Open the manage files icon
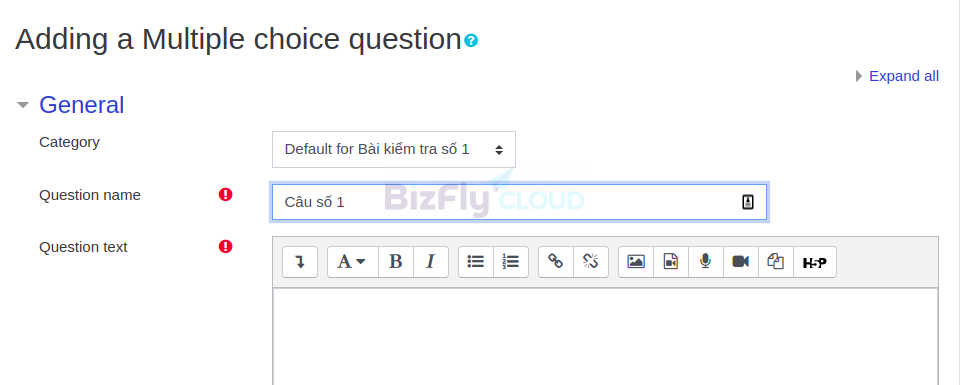971x385 pixels. tap(775, 262)
